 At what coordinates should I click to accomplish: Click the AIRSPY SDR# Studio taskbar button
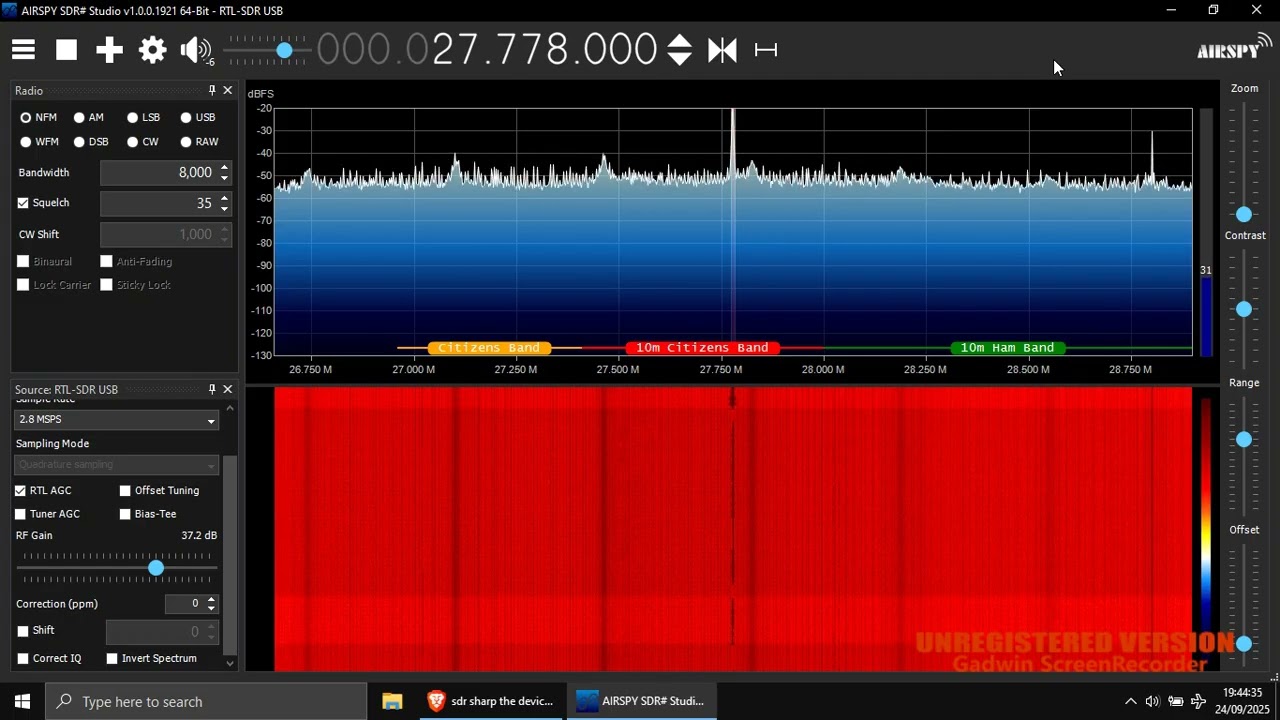point(641,701)
